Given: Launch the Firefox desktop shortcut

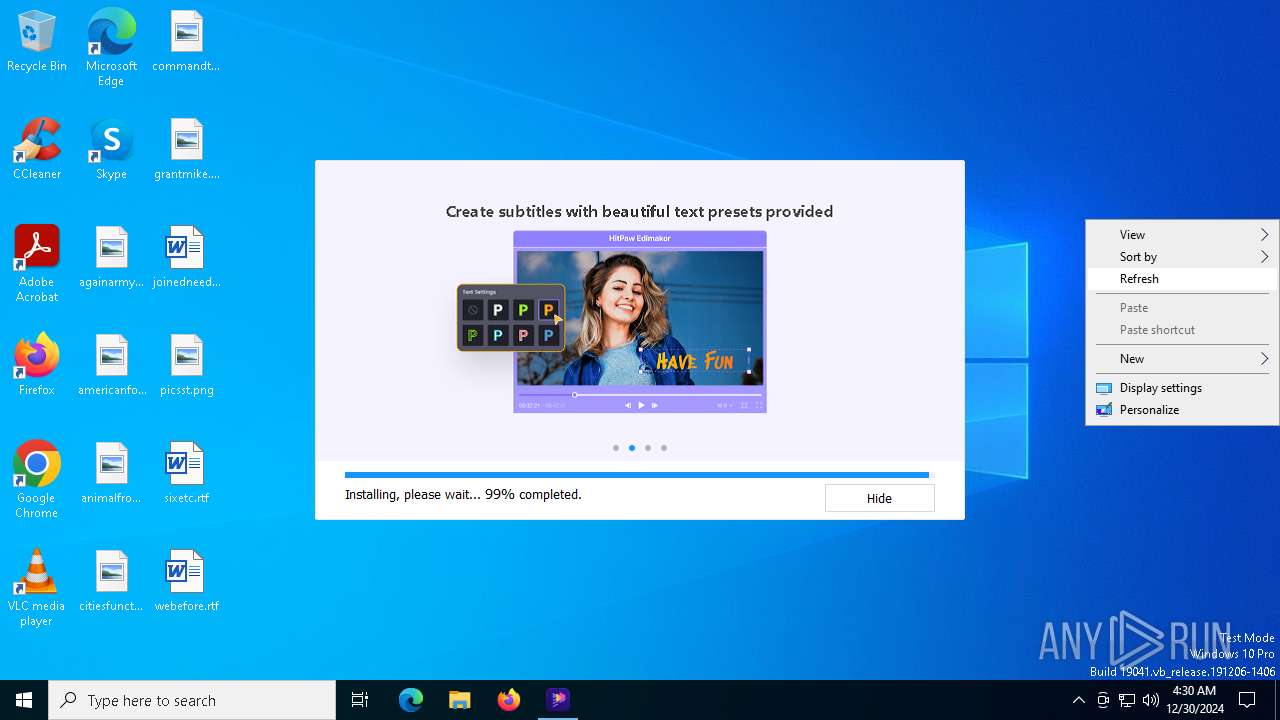Looking at the screenshot, I should tap(37, 366).
